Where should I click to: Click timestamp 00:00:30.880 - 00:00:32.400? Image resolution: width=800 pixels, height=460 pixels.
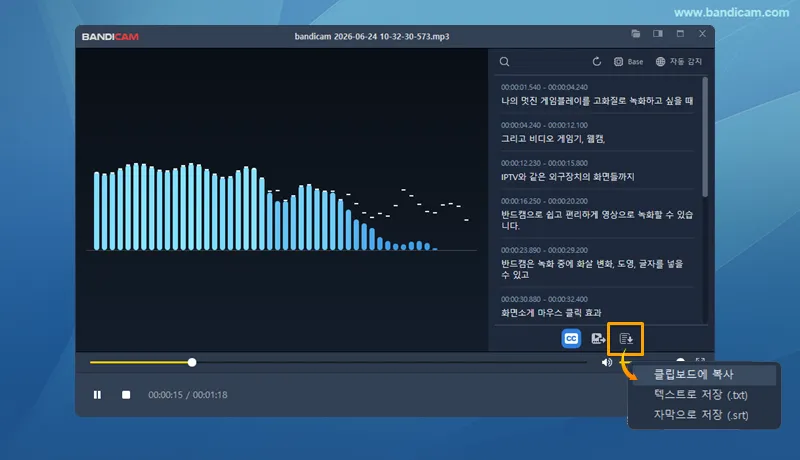(x=544, y=299)
